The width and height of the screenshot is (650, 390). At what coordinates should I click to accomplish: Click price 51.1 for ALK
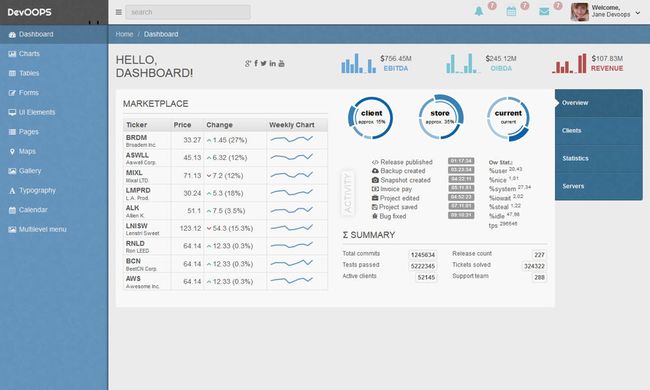pyautogui.click(x=194, y=211)
